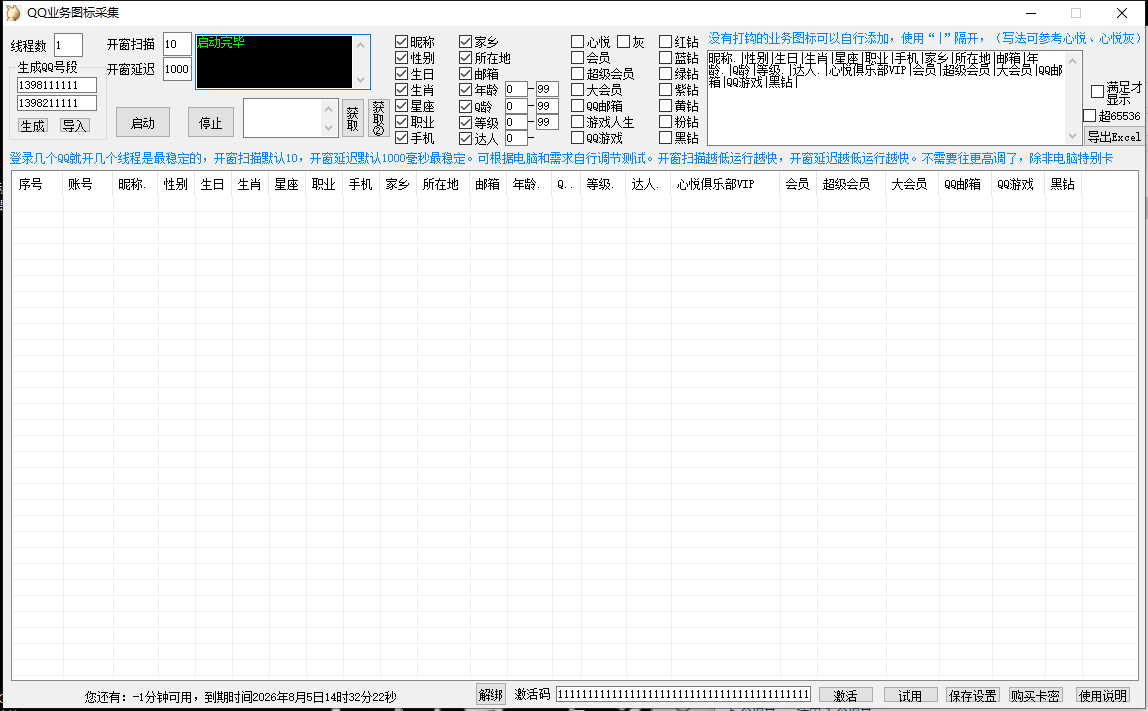Focus the 激活码 activation code field
1148x711 pixels.
tap(683, 694)
